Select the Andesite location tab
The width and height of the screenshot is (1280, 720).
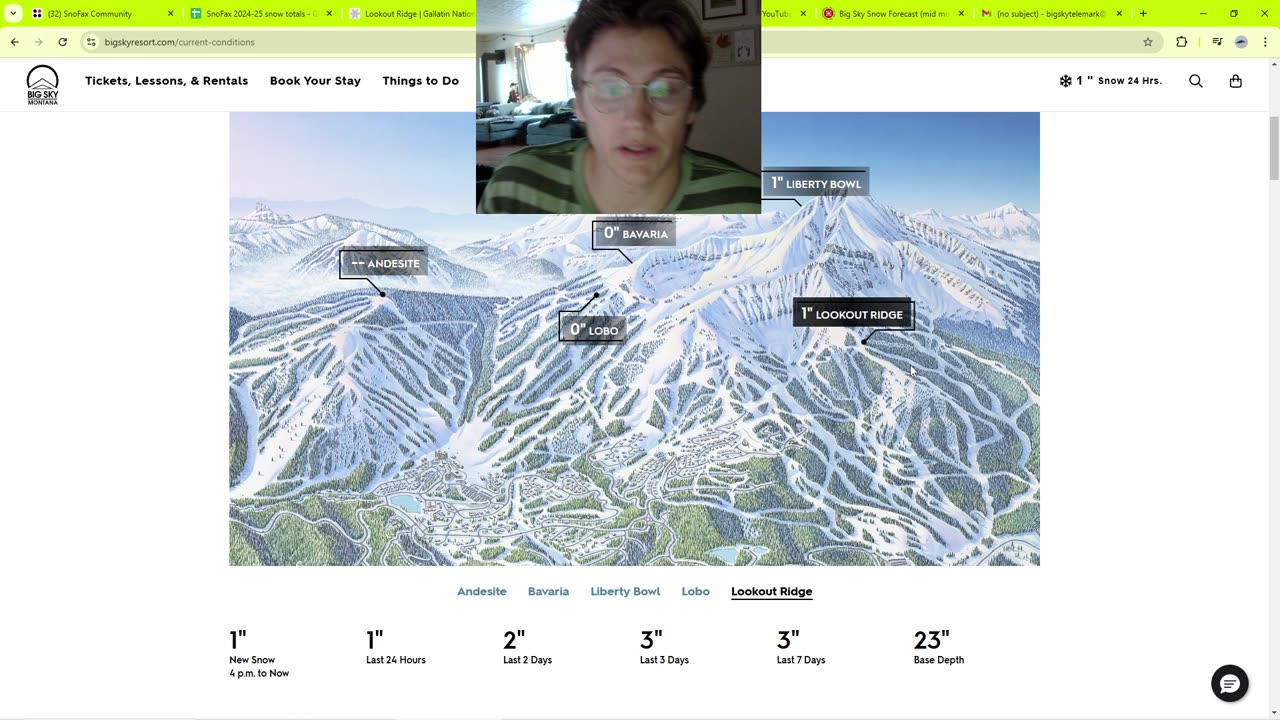point(482,592)
